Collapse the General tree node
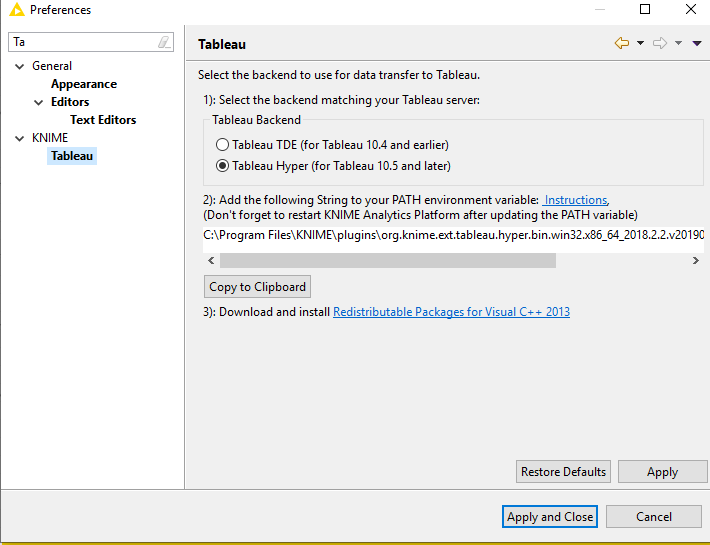710x545 pixels. 20,66
